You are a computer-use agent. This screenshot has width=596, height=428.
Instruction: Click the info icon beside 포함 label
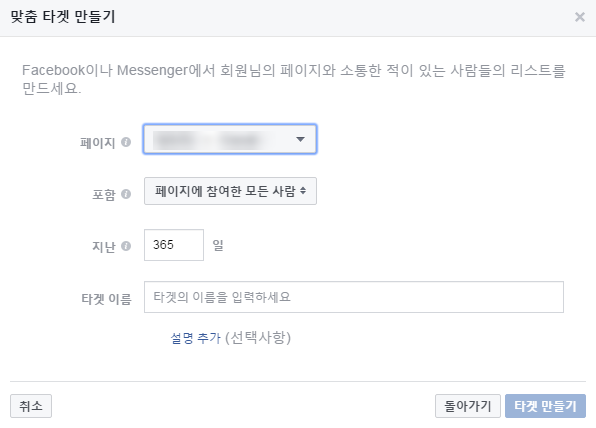click(x=126, y=194)
